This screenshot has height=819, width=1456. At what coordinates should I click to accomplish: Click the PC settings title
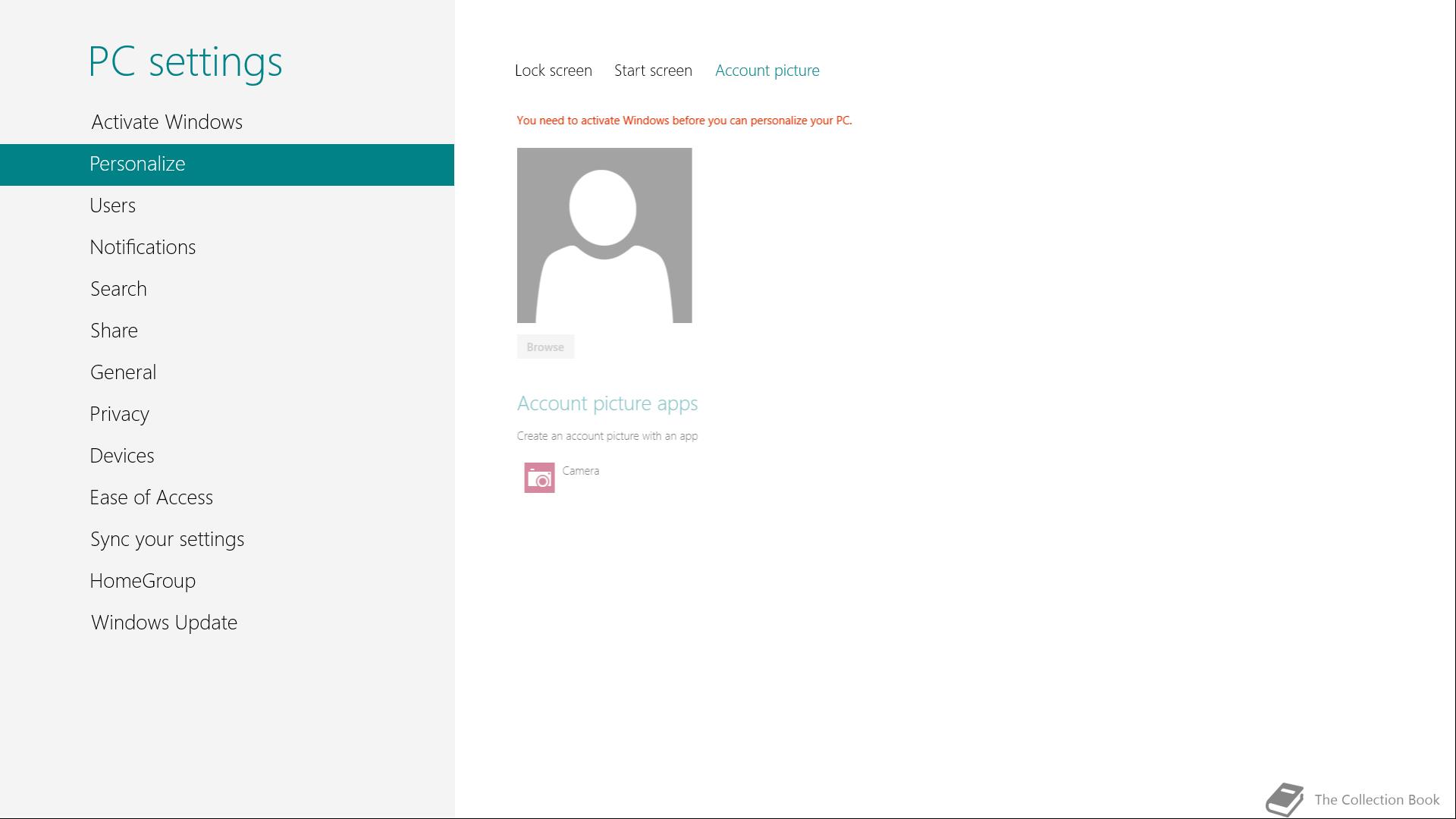(x=185, y=63)
